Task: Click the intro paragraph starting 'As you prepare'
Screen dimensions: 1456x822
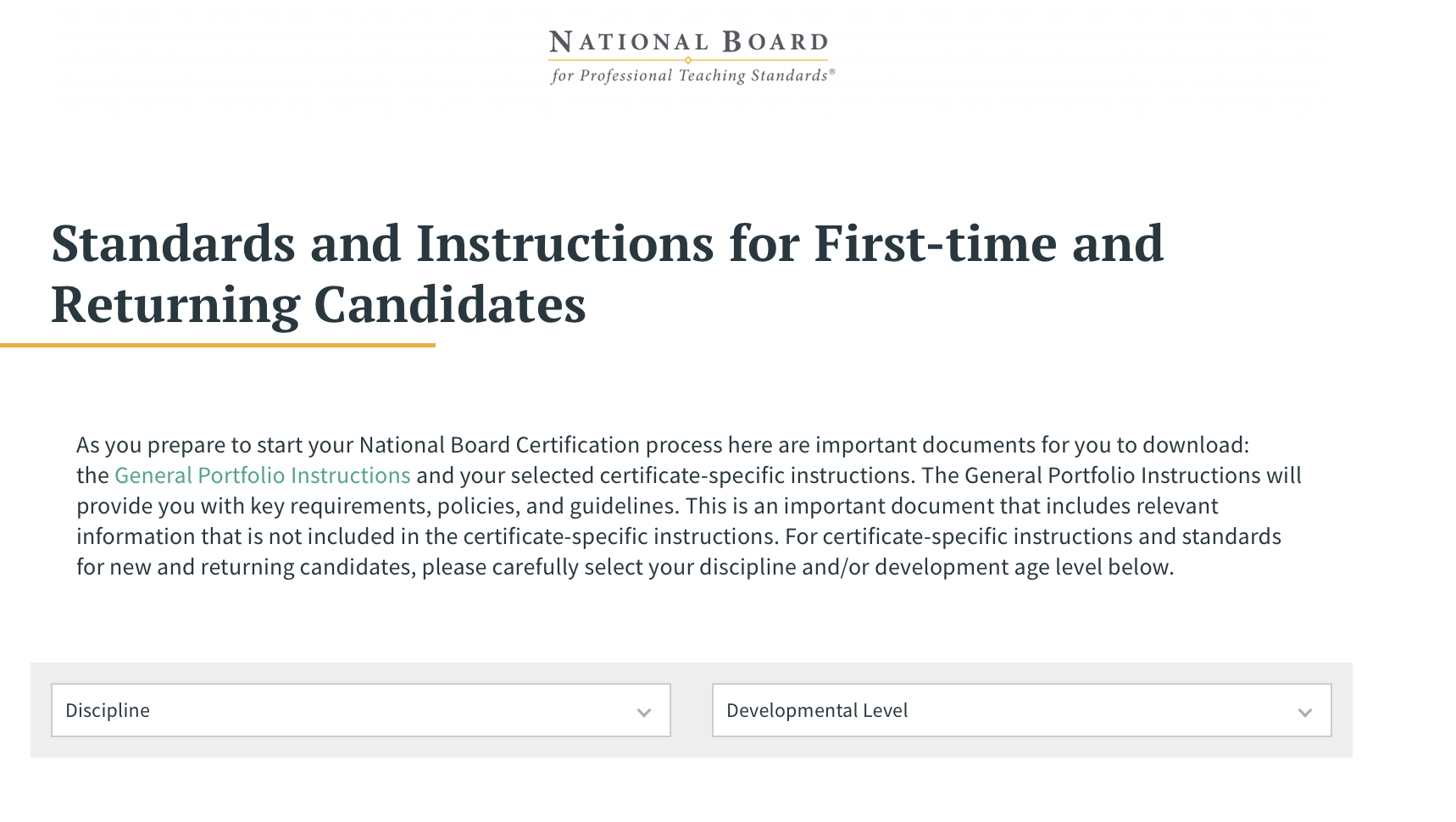Action: [x=689, y=505]
